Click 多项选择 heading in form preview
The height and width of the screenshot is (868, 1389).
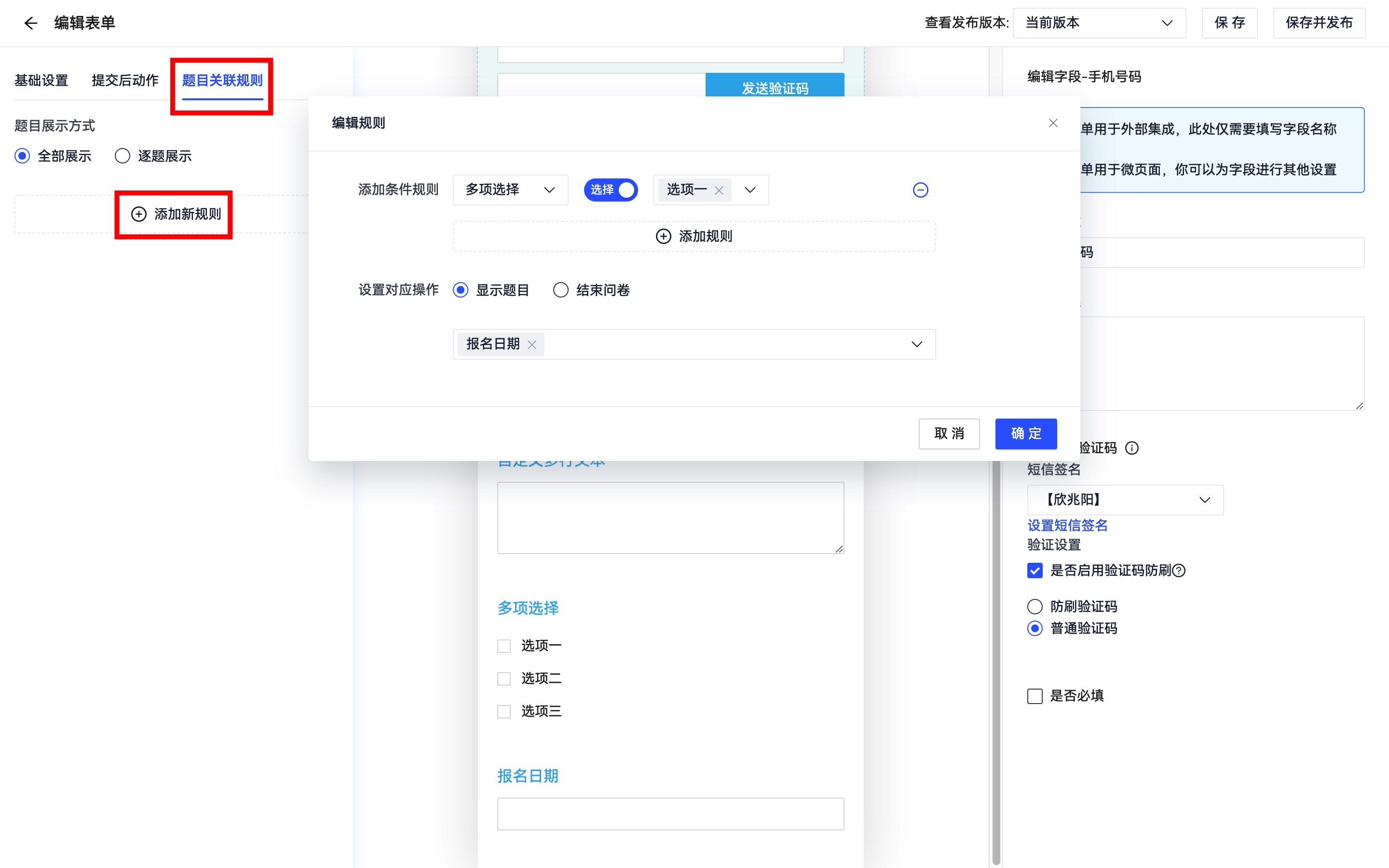coord(528,608)
